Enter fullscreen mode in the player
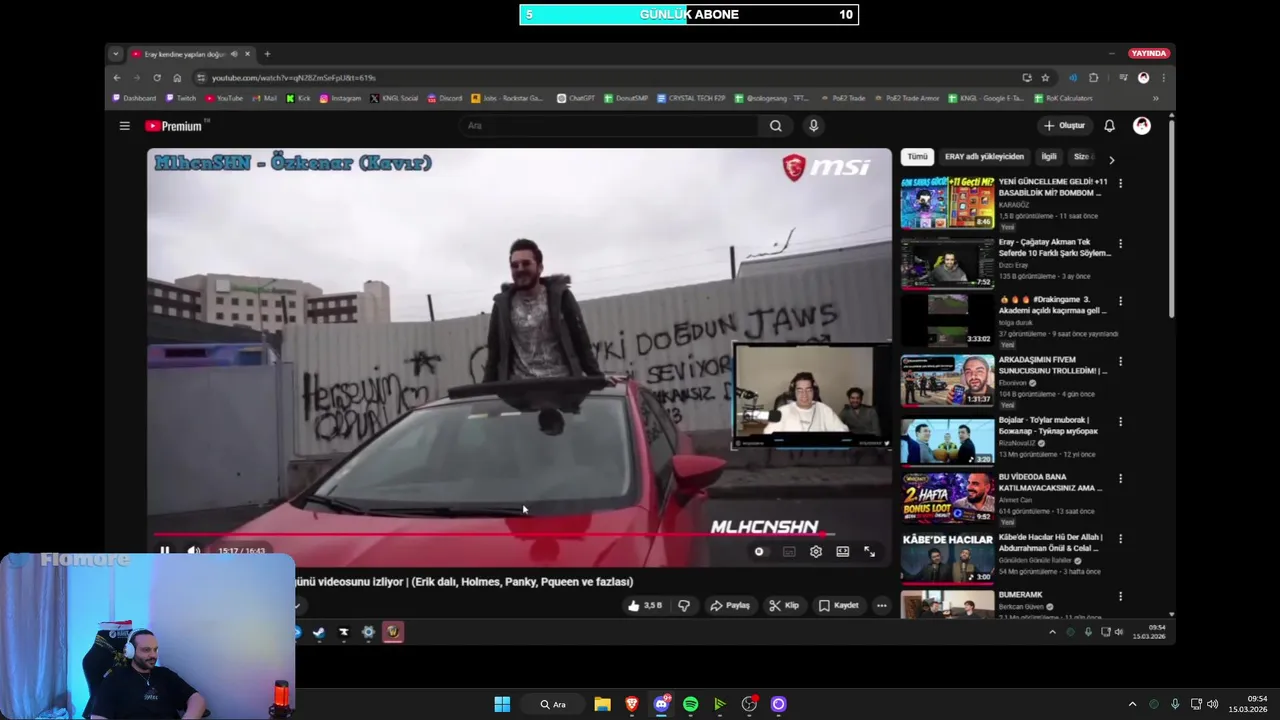This screenshot has height=720, width=1280. pyautogui.click(x=870, y=552)
